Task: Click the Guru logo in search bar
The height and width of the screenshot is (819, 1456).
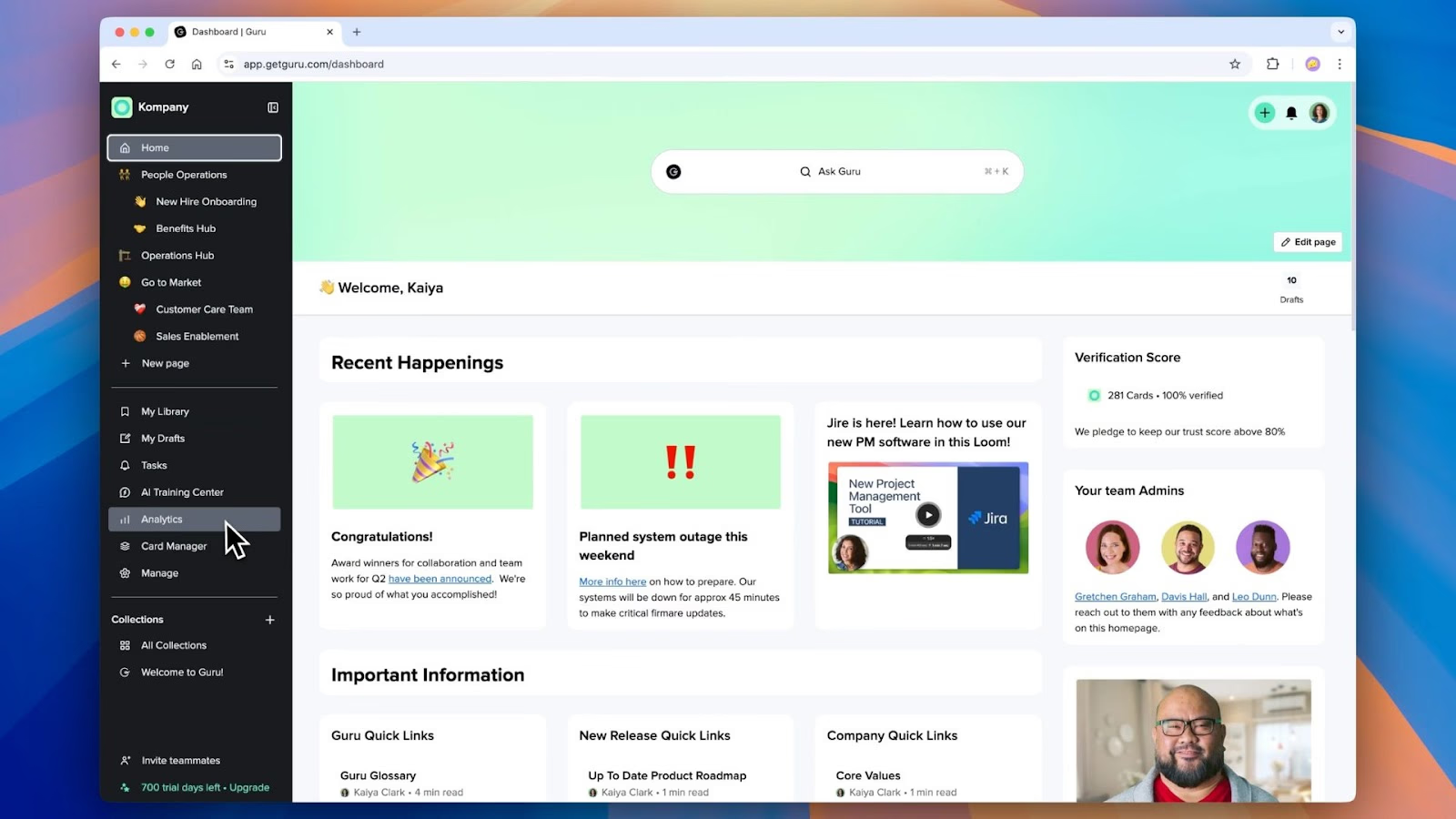Action: (x=673, y=172)
